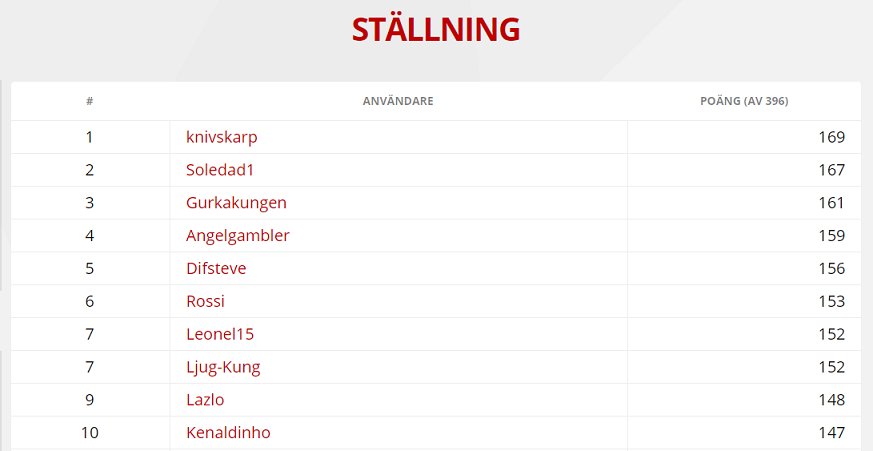Select the 161 points cell
The height and width of the screenshot is (451, 873).
click(831, 203)
